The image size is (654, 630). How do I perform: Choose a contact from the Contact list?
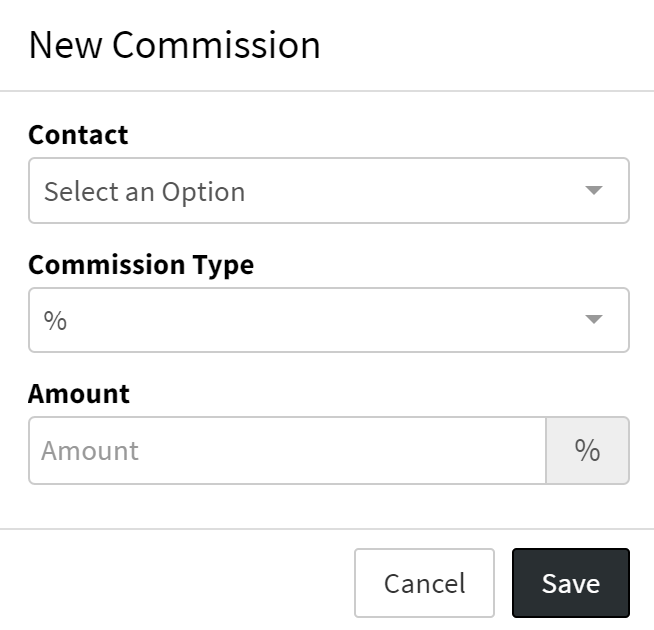point(328,190)
